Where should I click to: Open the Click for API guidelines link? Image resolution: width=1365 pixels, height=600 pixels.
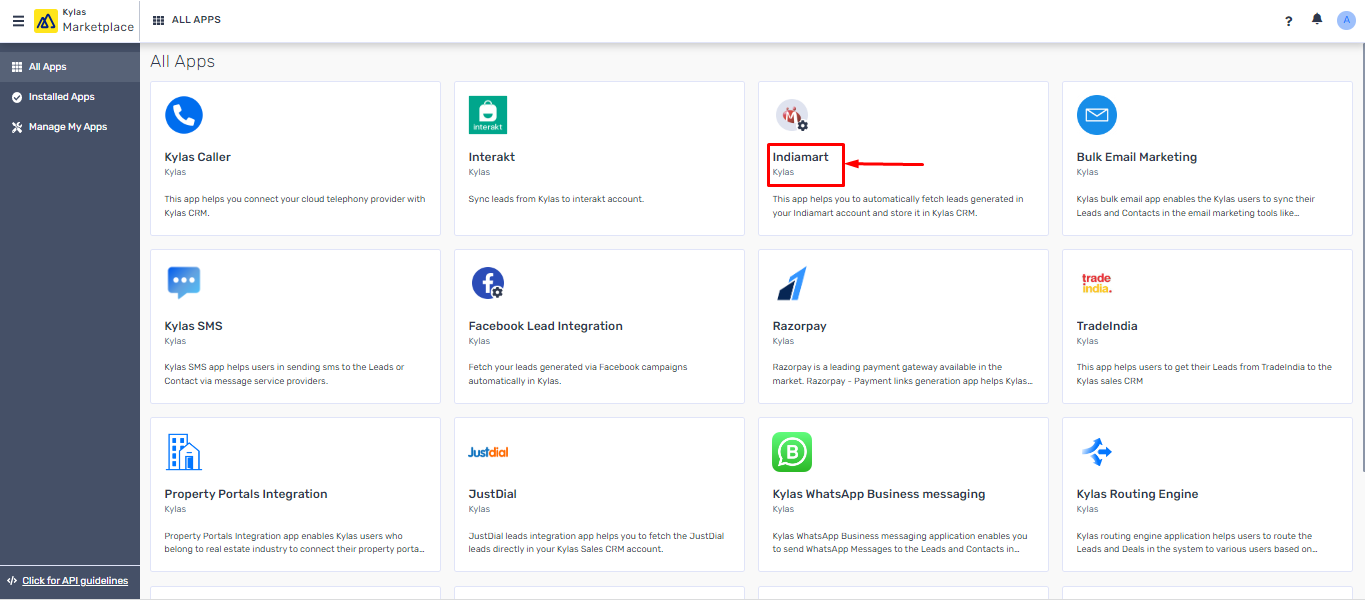[75, 581]
